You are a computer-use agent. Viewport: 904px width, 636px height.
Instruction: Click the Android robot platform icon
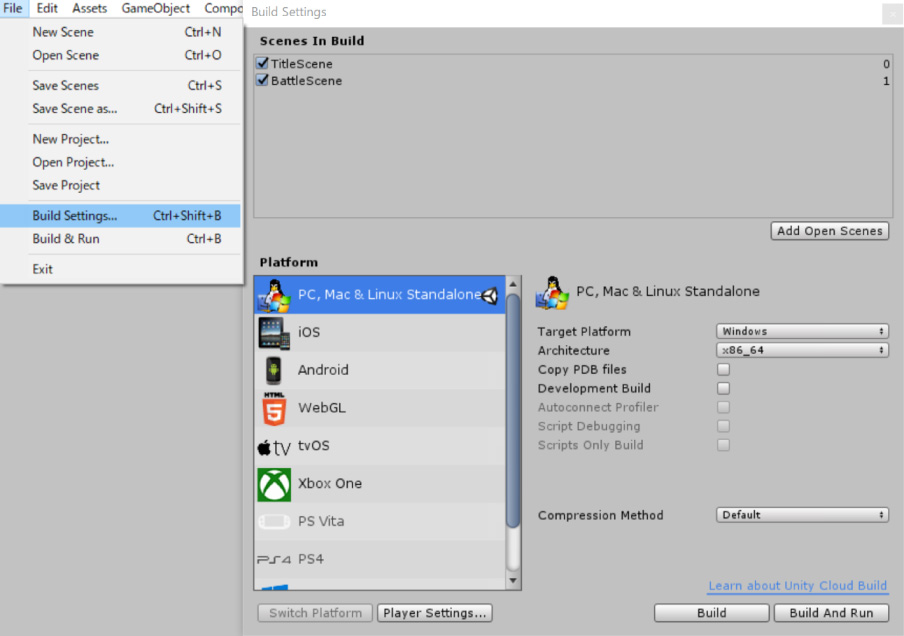(274, 370)
